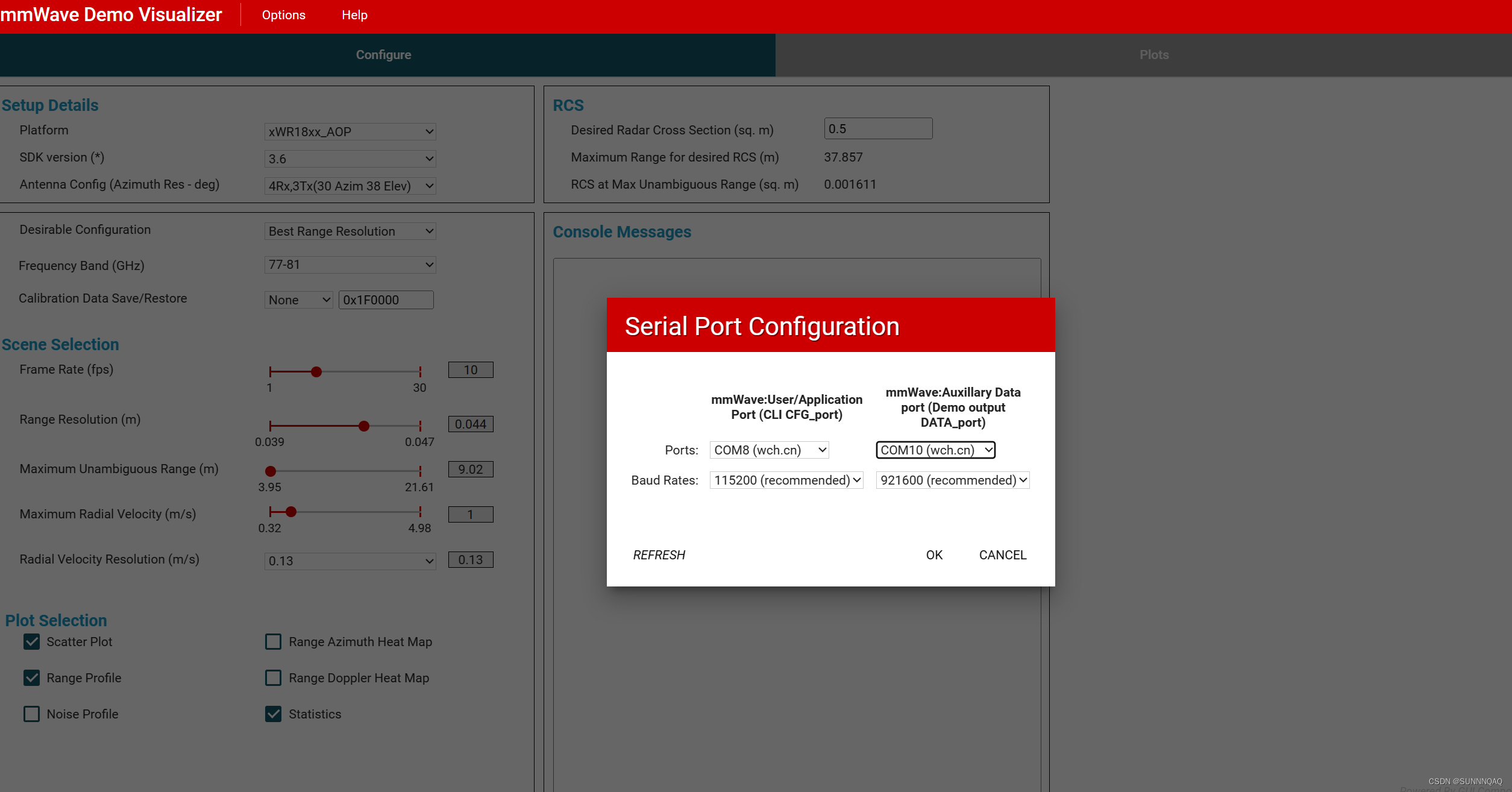The width and height of the screenshot is (1512, 792).
Task: Click the Desired RCS input field
Action: tap(878, 129)
